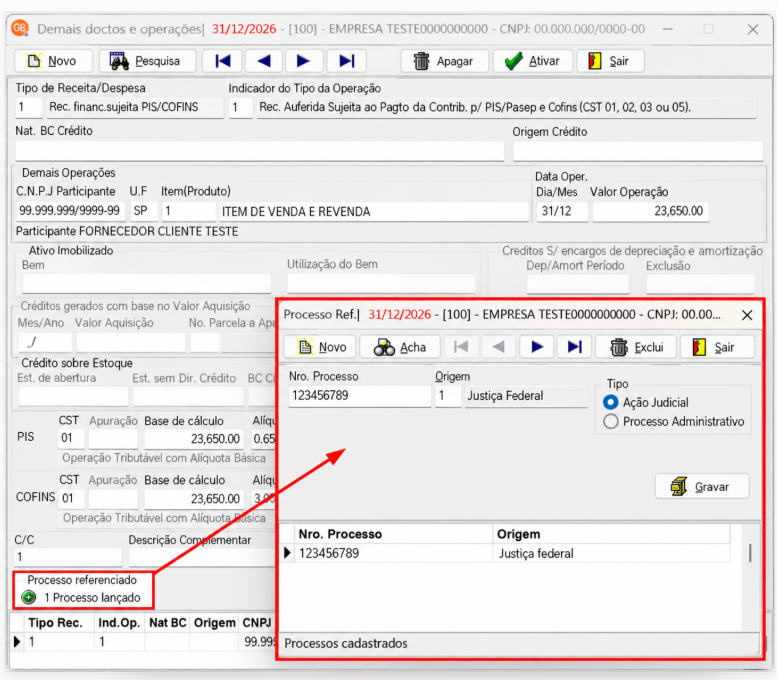
Task: Go to next process in Processo Ref.
Action: click(537, 347)
